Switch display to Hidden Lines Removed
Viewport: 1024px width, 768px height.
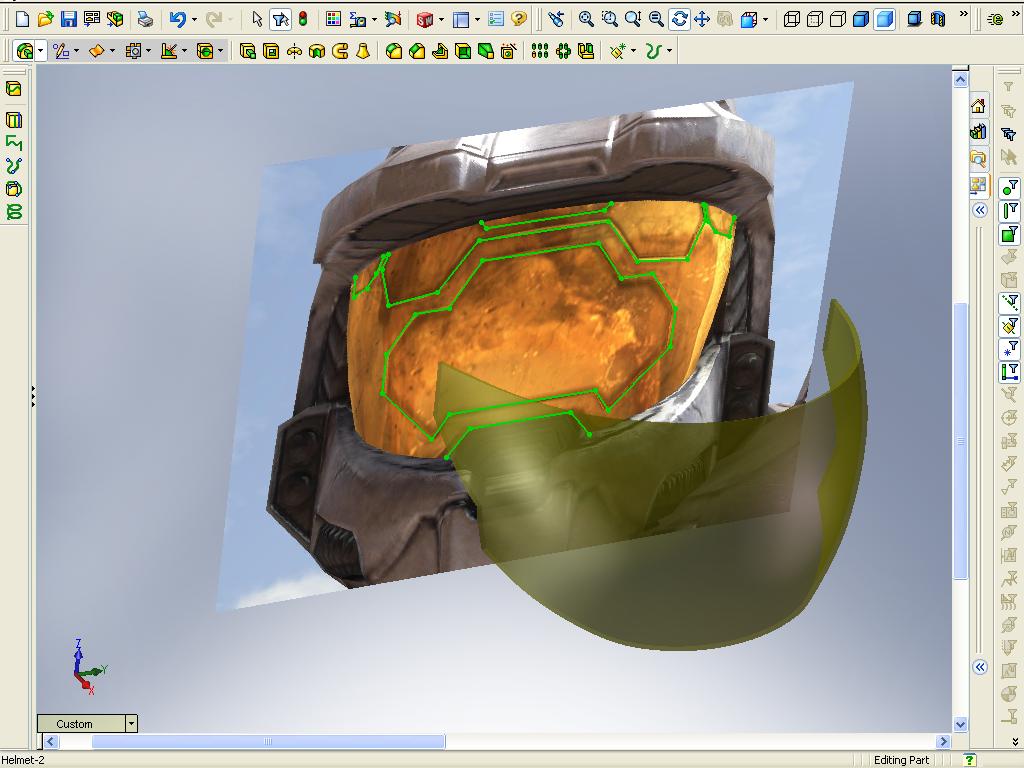838,20
